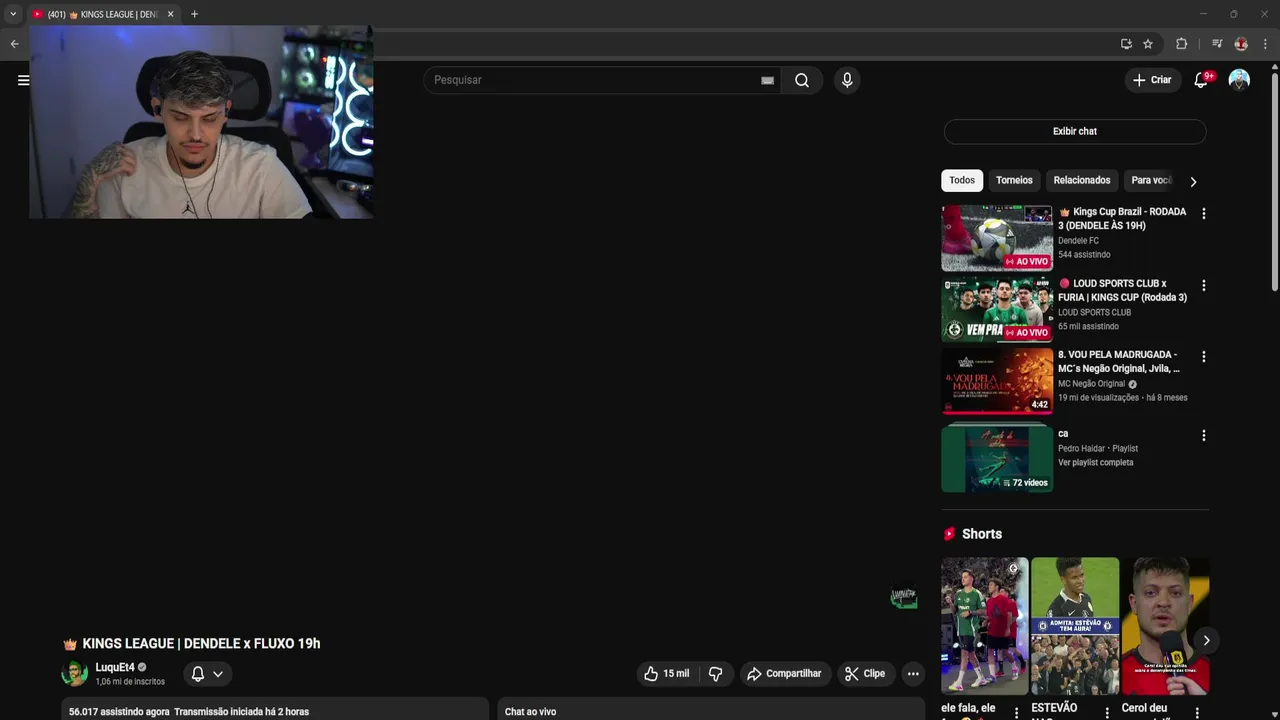Click the '56.017 assistindo agora' text

click(119, 712)
